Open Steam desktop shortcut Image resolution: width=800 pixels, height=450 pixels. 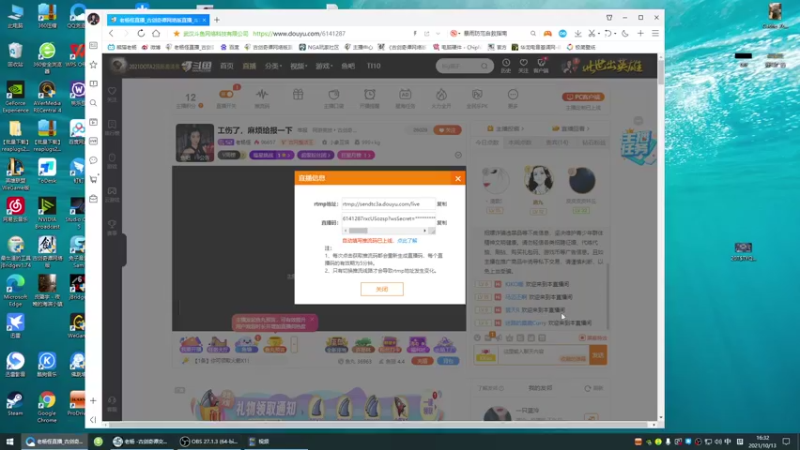point(15,403)
